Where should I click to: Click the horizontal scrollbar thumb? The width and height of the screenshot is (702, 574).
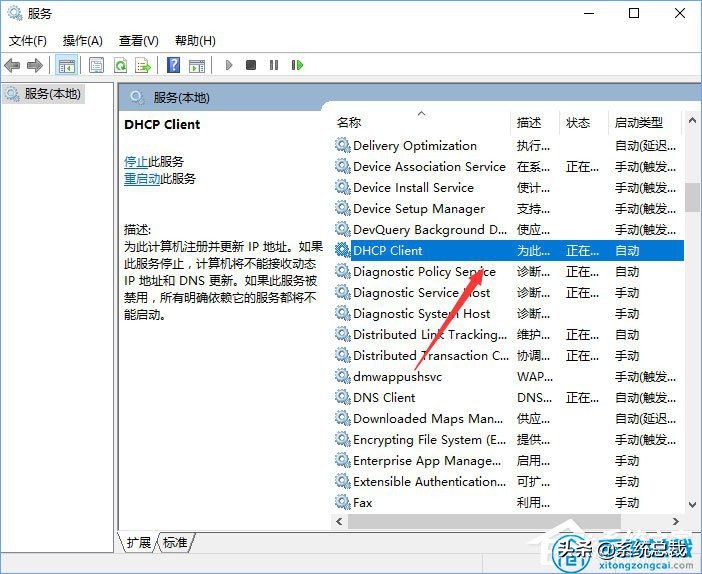click(484, 521)
